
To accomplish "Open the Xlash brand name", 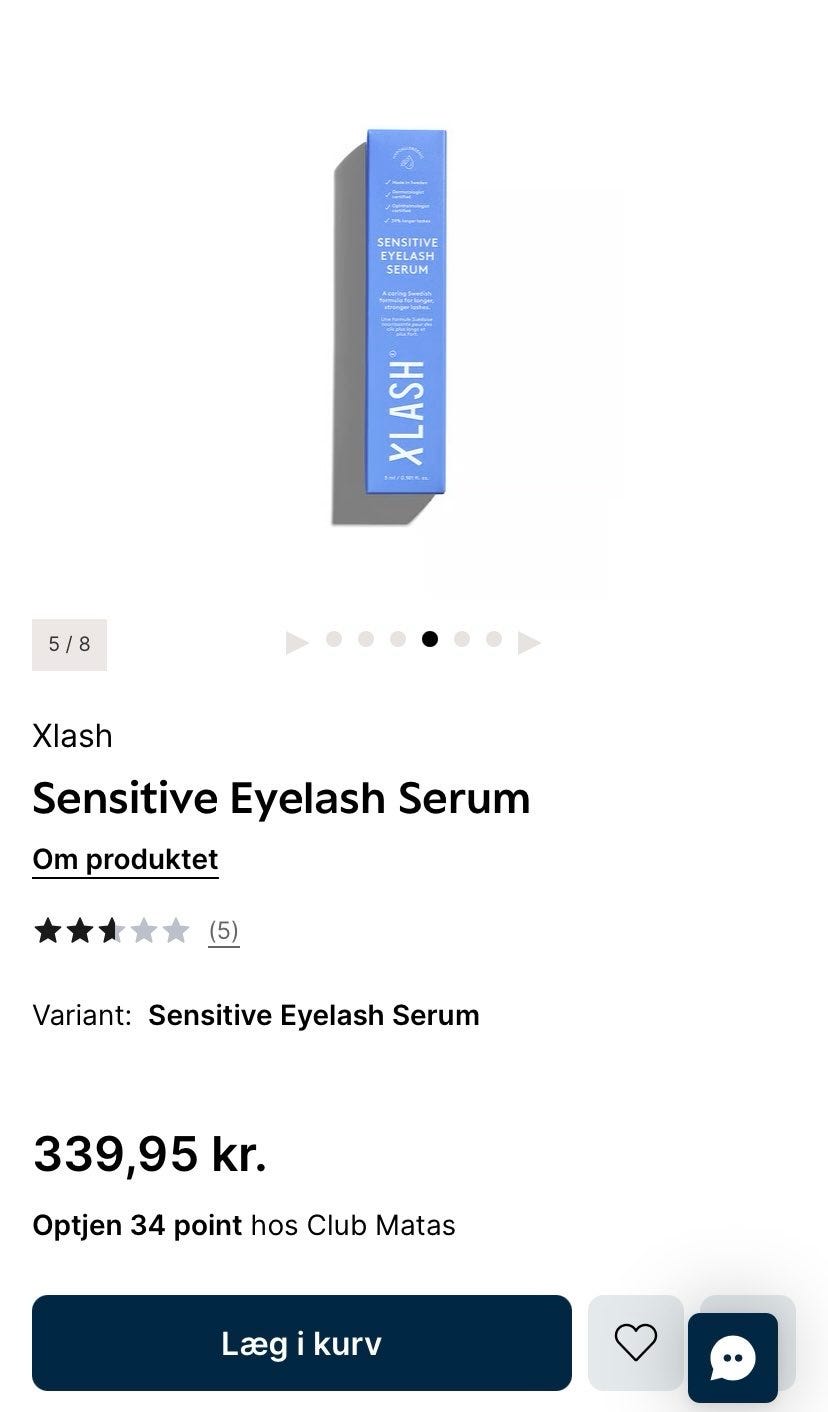I will coord(72,736).
